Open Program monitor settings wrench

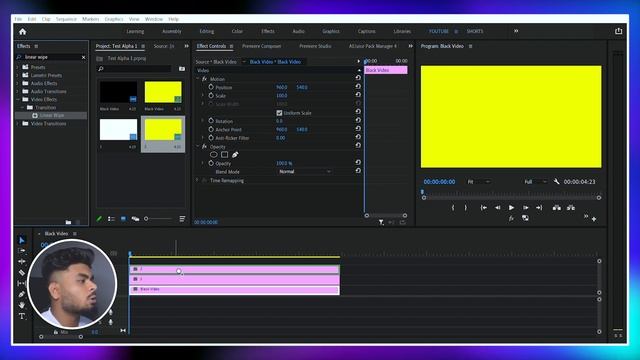click(x=556, y=181)
